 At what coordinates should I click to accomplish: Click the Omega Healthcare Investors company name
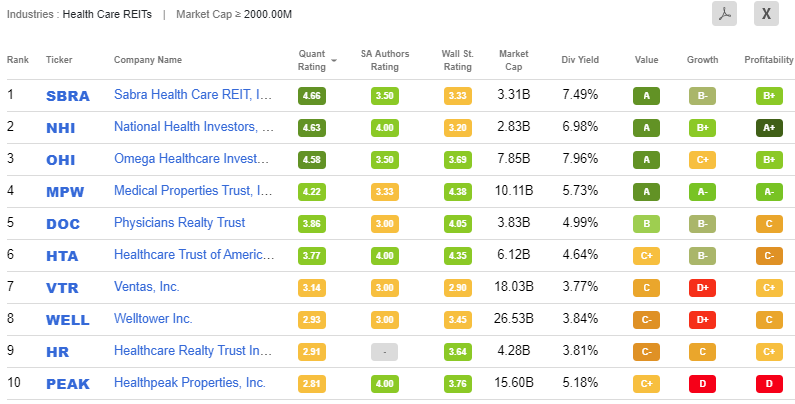(x=193, y=159)
